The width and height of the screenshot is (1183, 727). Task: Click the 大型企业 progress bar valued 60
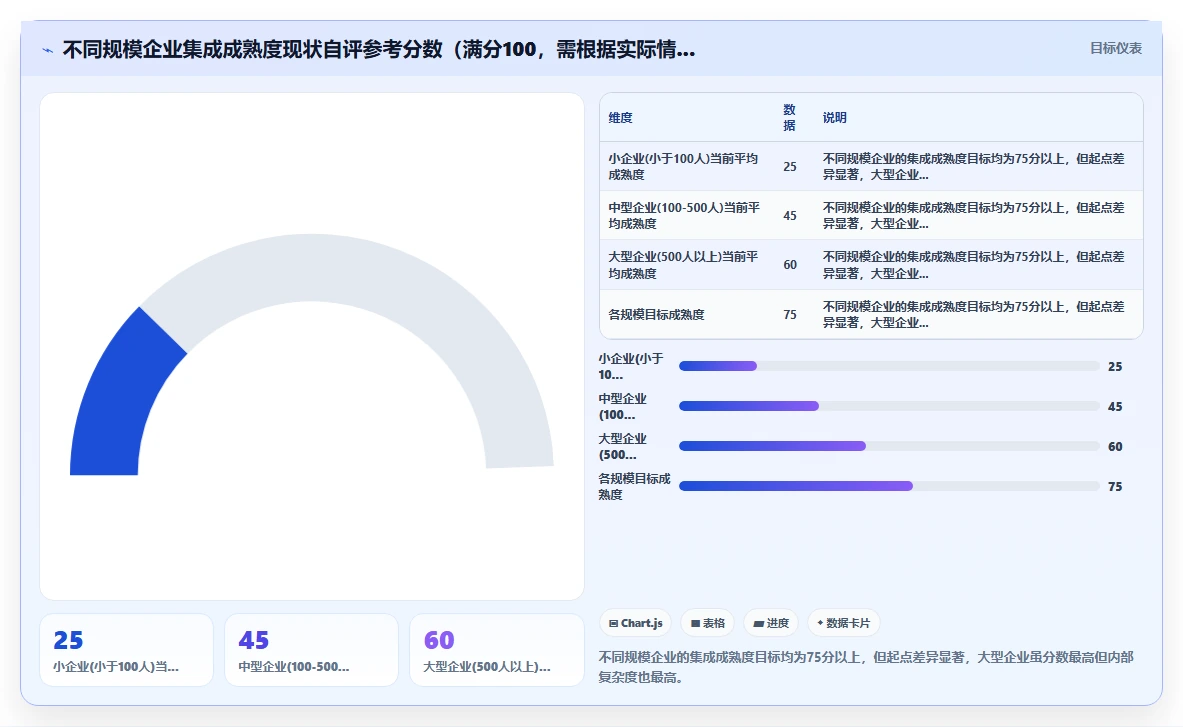[x=889, y=446]
